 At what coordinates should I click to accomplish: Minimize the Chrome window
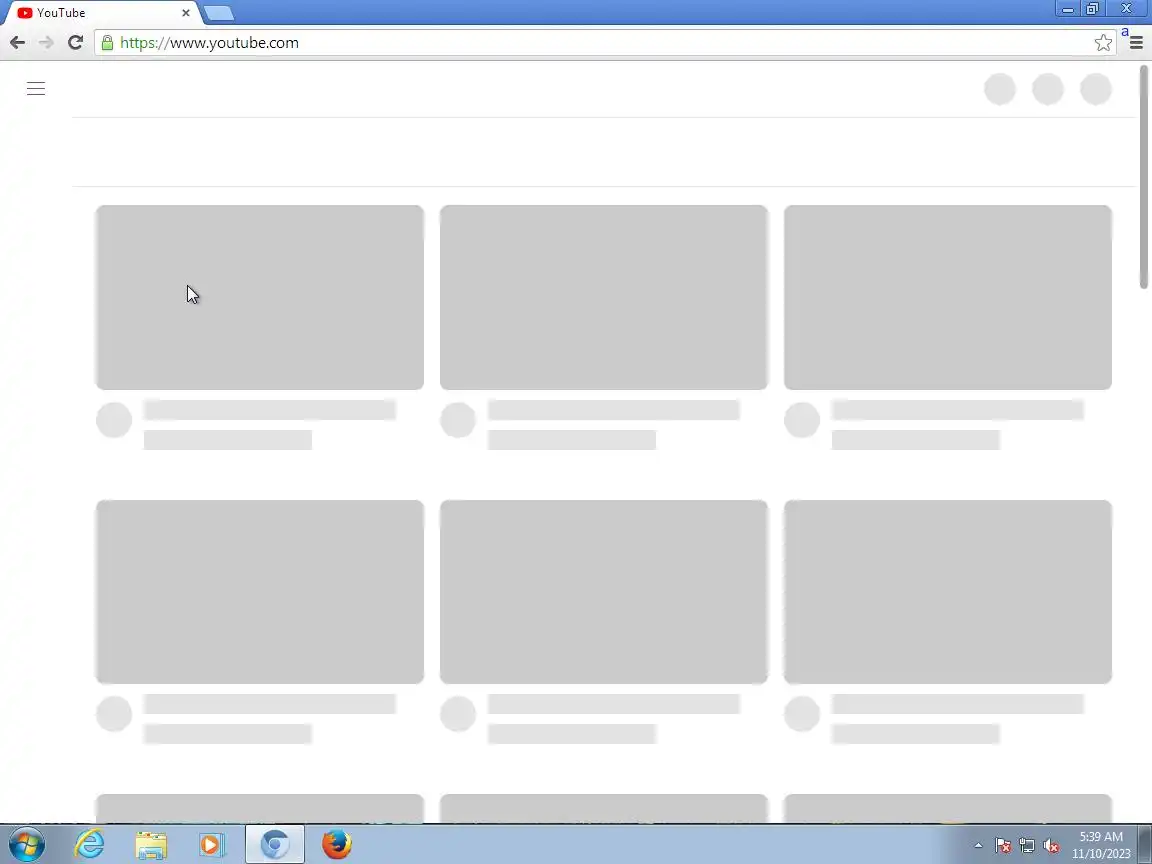[x=1068, y=9]
